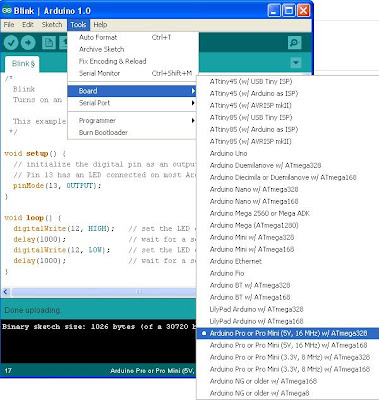The height and width of the screenshot is (400, 379).
Task: Minimize the Arduino window
Action: coord(274,11)
